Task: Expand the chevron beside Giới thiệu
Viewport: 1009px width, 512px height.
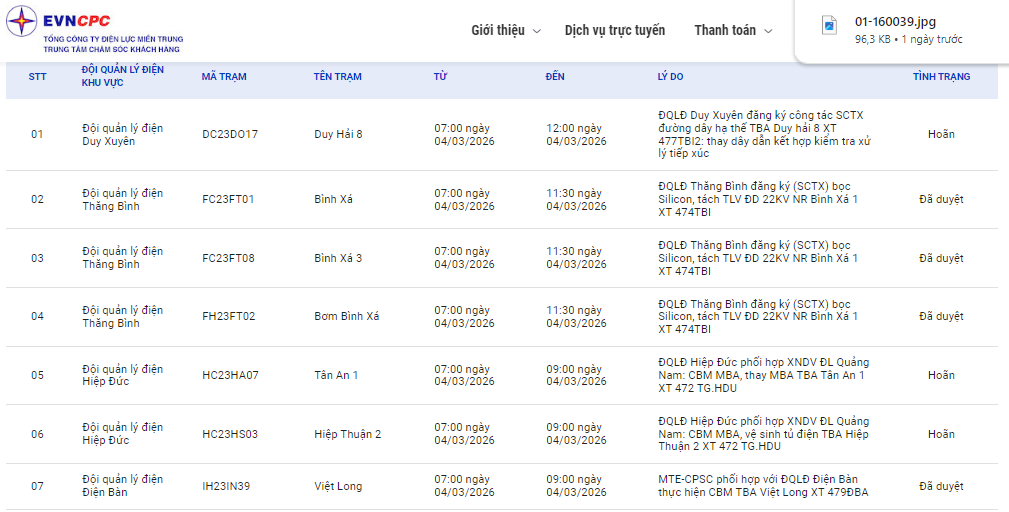Action: coord(537,31)
